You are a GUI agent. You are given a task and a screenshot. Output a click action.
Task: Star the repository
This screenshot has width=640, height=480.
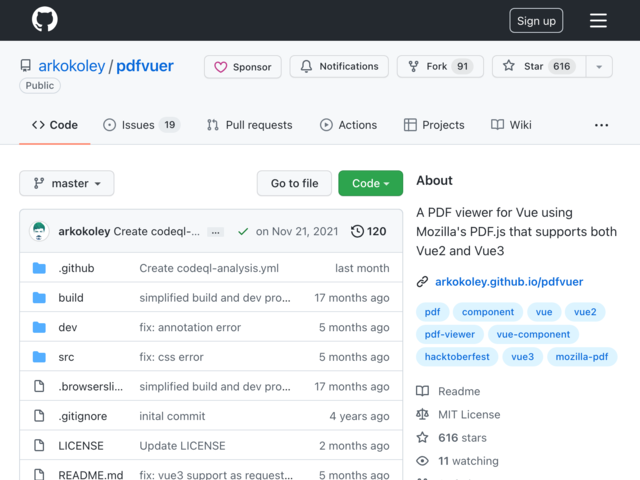[539, 66]
